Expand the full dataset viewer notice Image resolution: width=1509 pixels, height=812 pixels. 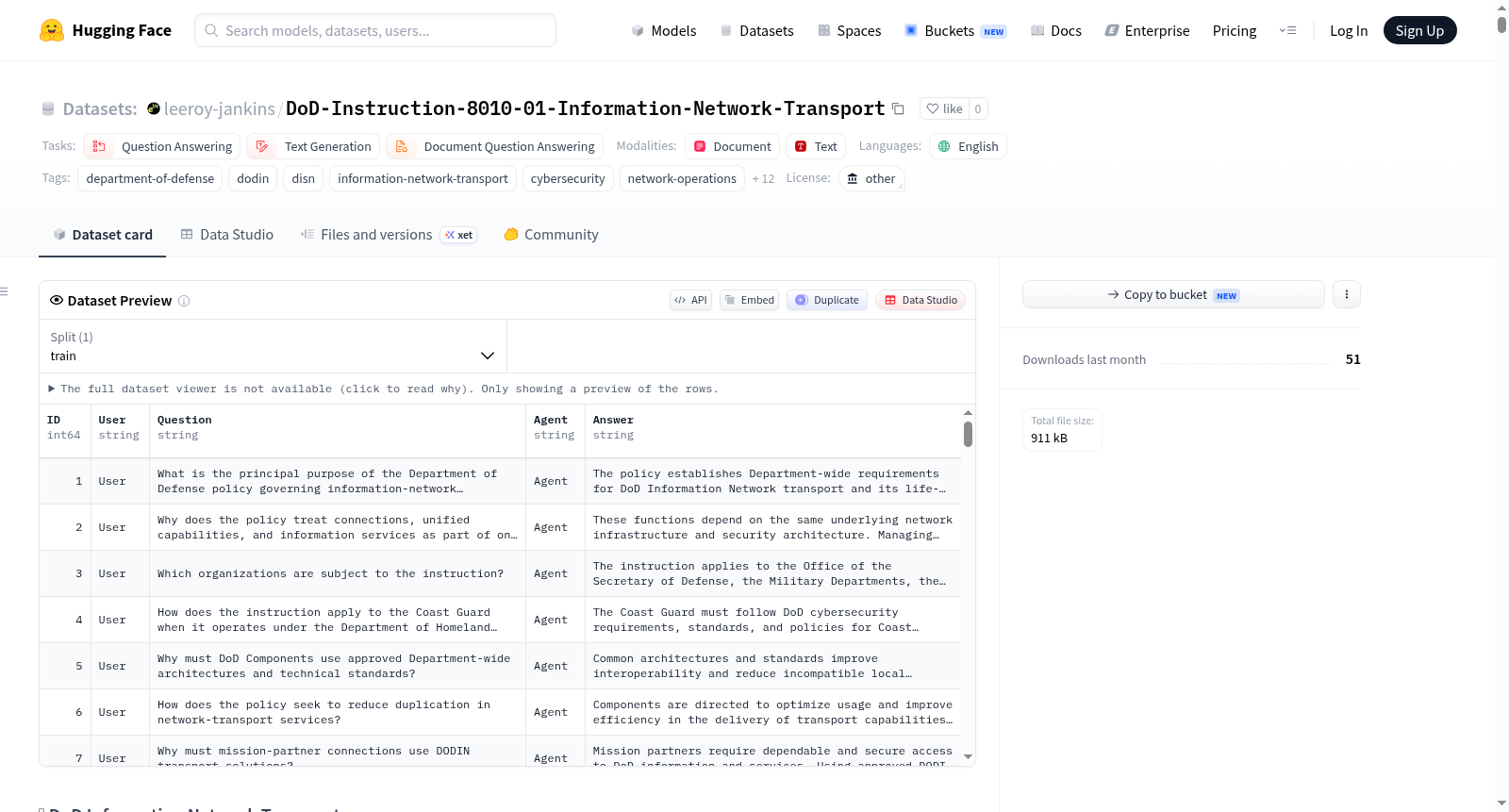click(x=384, y=389)
